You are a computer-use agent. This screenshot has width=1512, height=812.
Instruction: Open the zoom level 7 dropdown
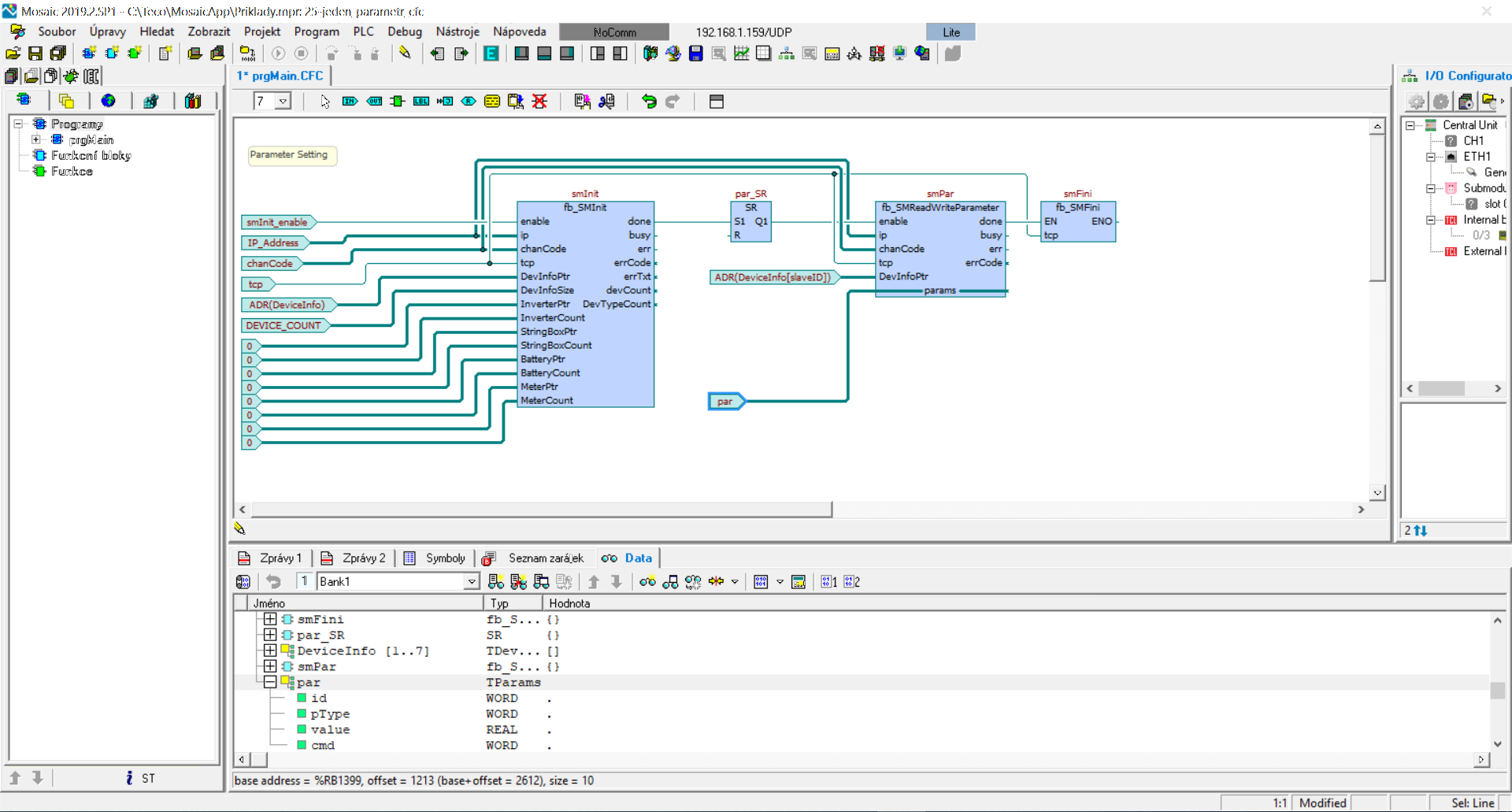pos(283,102)
